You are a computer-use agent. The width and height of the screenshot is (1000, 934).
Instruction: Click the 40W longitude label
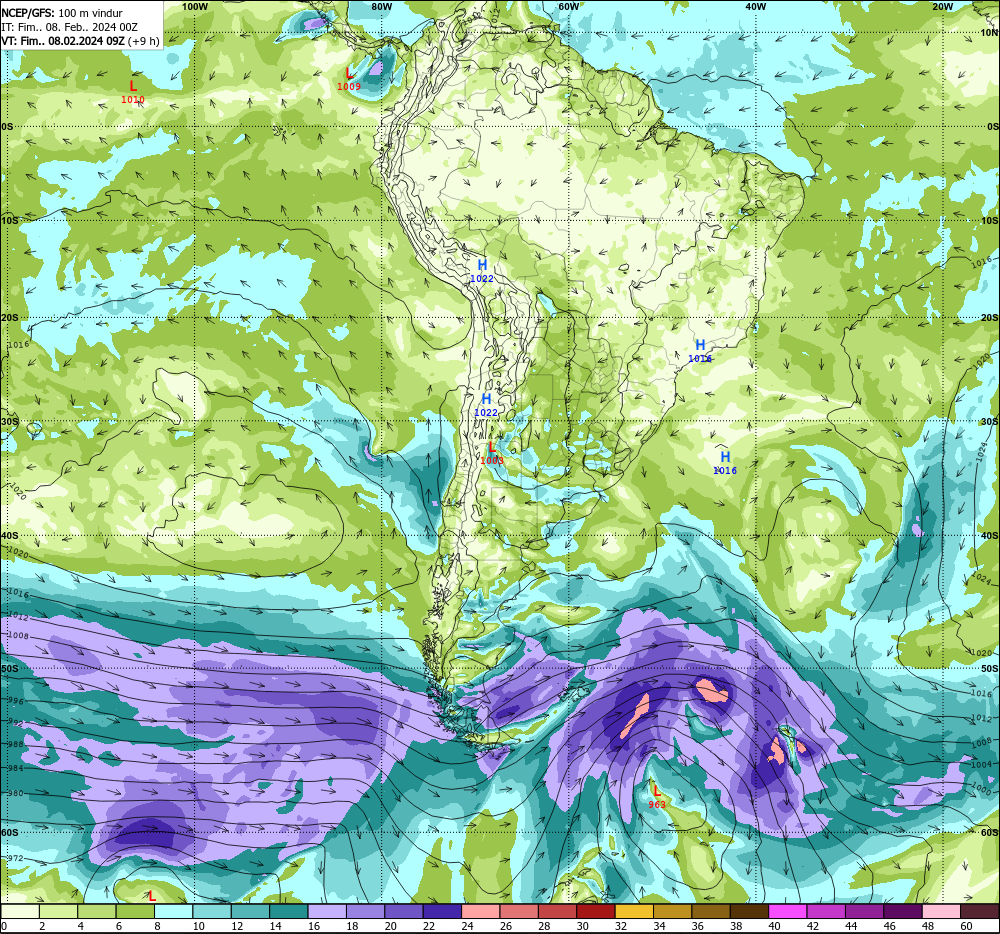(x=756, y=6)
